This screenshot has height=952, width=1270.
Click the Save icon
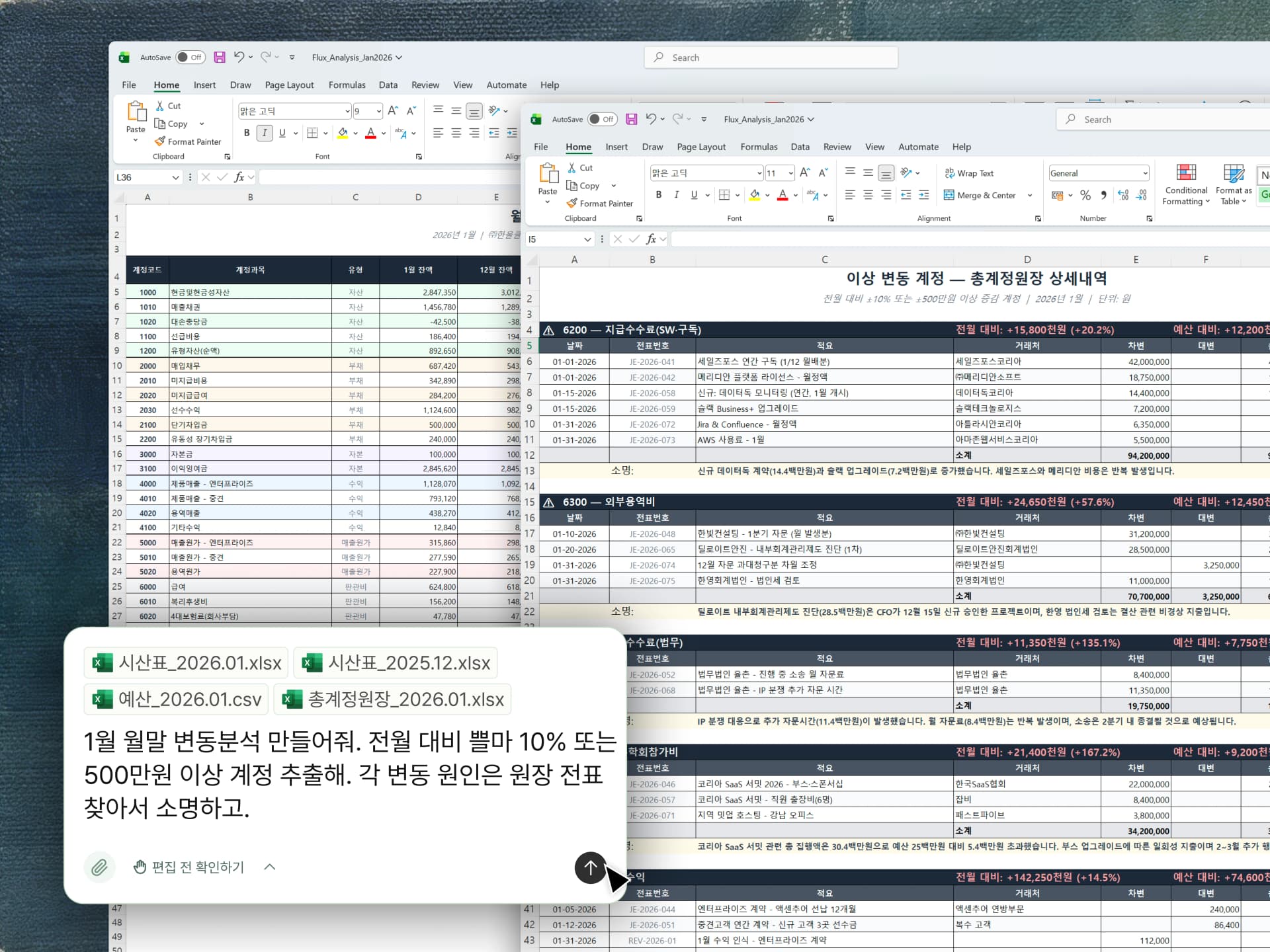[632, 119]
